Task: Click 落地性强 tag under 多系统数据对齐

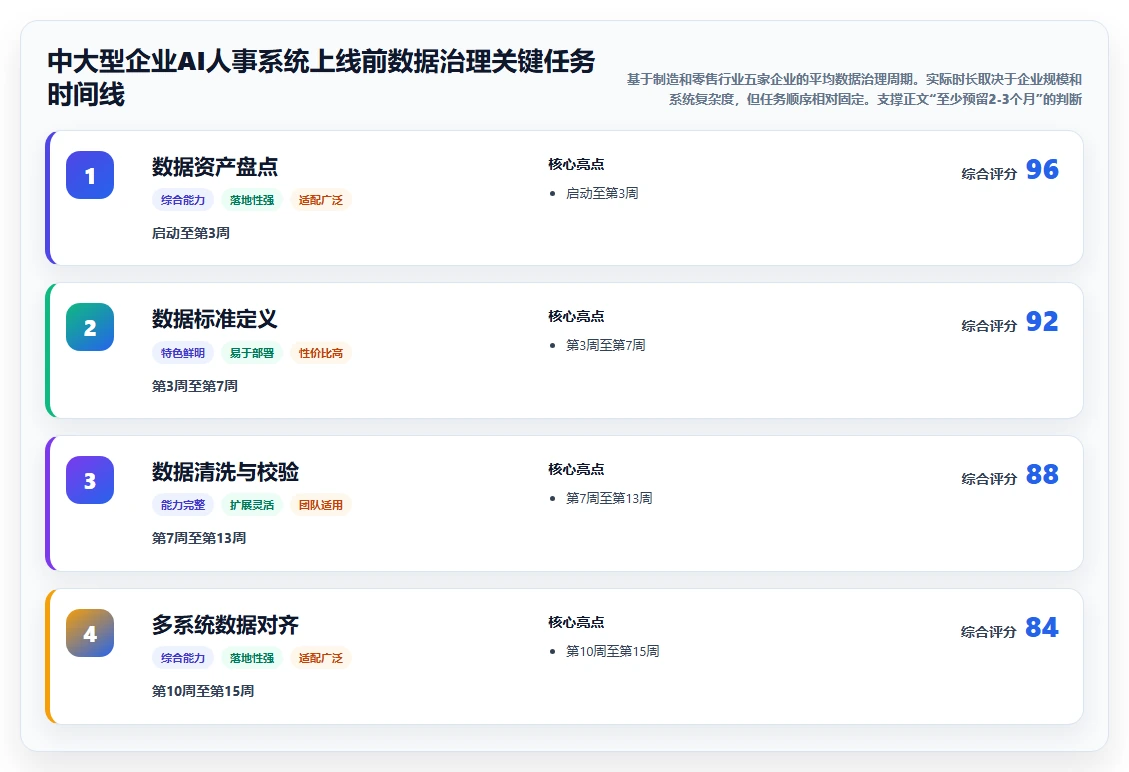Action: coord(252,658)
